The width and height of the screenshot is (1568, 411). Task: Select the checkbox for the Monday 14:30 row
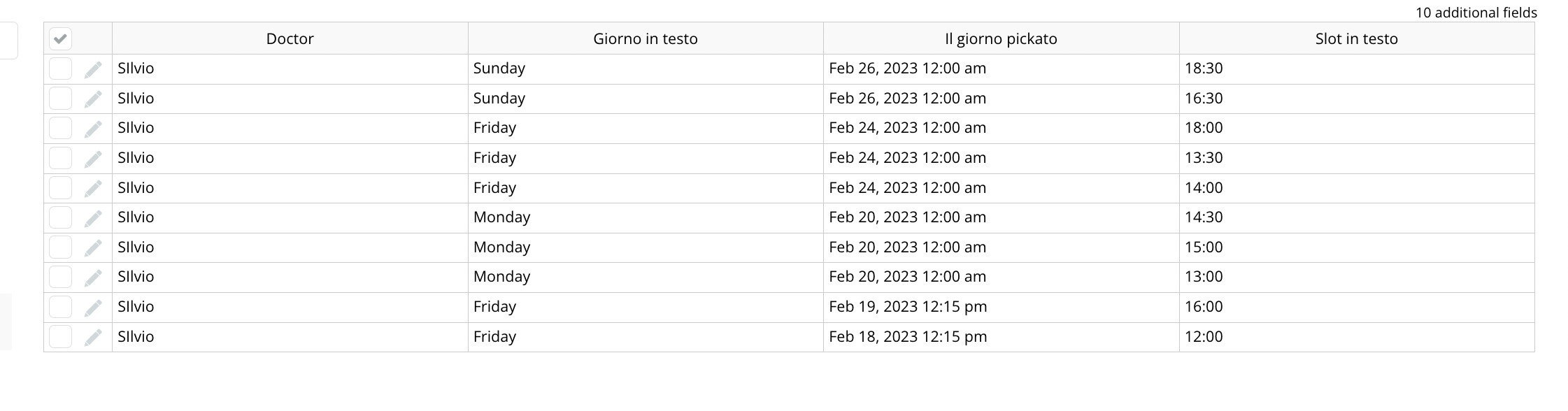pyautogui.click(x=60, y=217)
